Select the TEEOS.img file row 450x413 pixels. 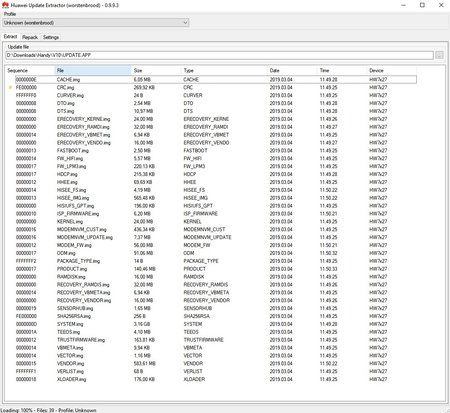tap(216, 332)
